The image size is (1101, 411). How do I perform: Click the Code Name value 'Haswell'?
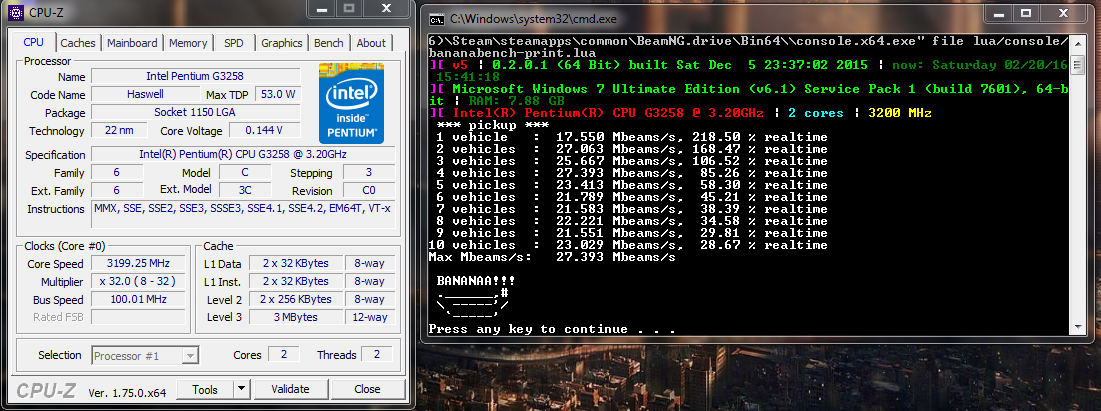pyautogui.click(x=146, y=94)
